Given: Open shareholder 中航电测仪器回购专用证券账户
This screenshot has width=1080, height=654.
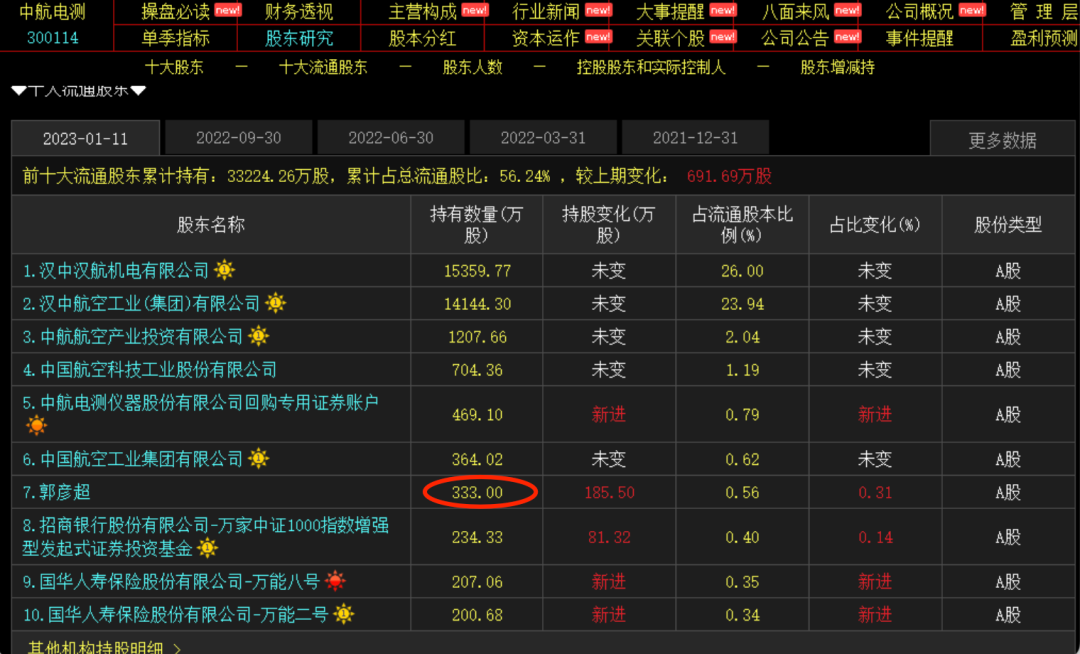Looking at the screenshot, I should tap(200, 403).
